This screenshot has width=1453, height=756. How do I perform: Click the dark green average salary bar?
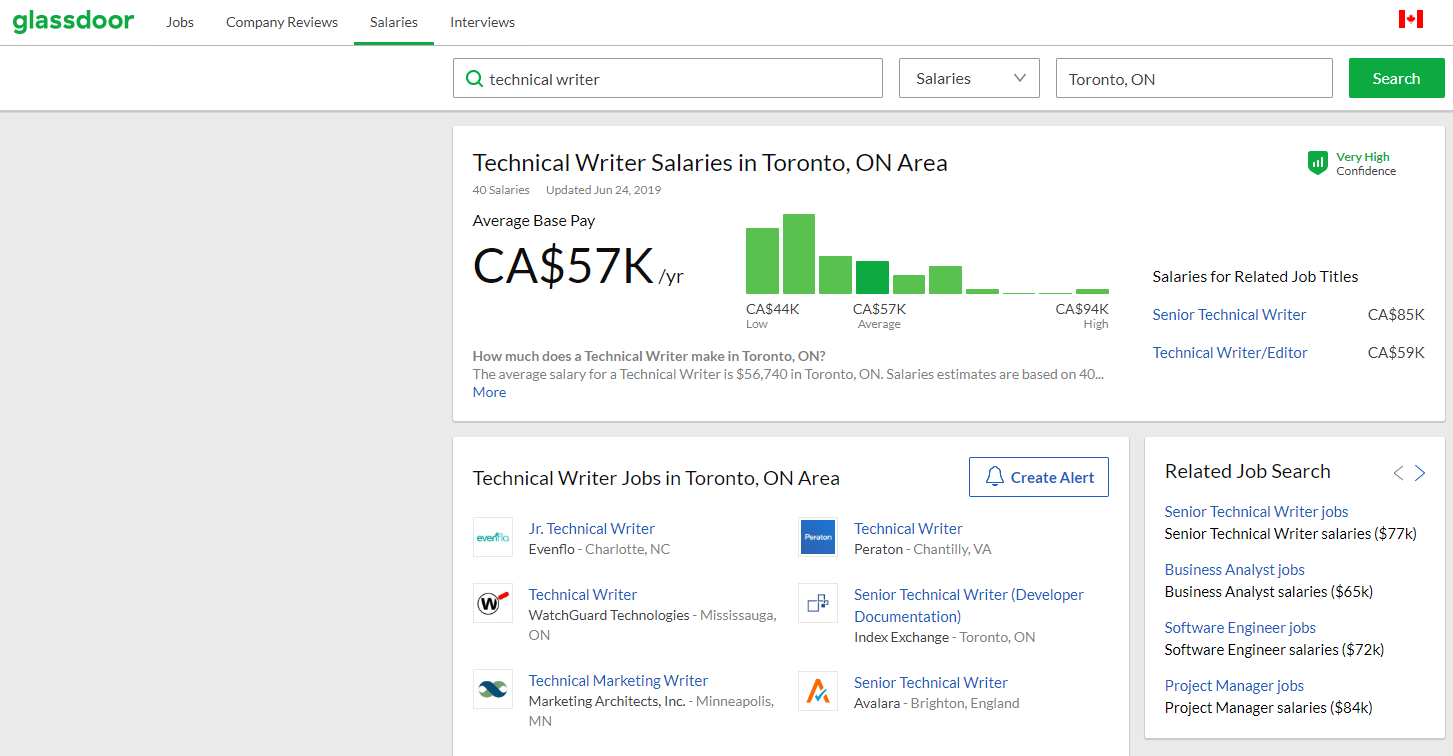coord(872,277)
